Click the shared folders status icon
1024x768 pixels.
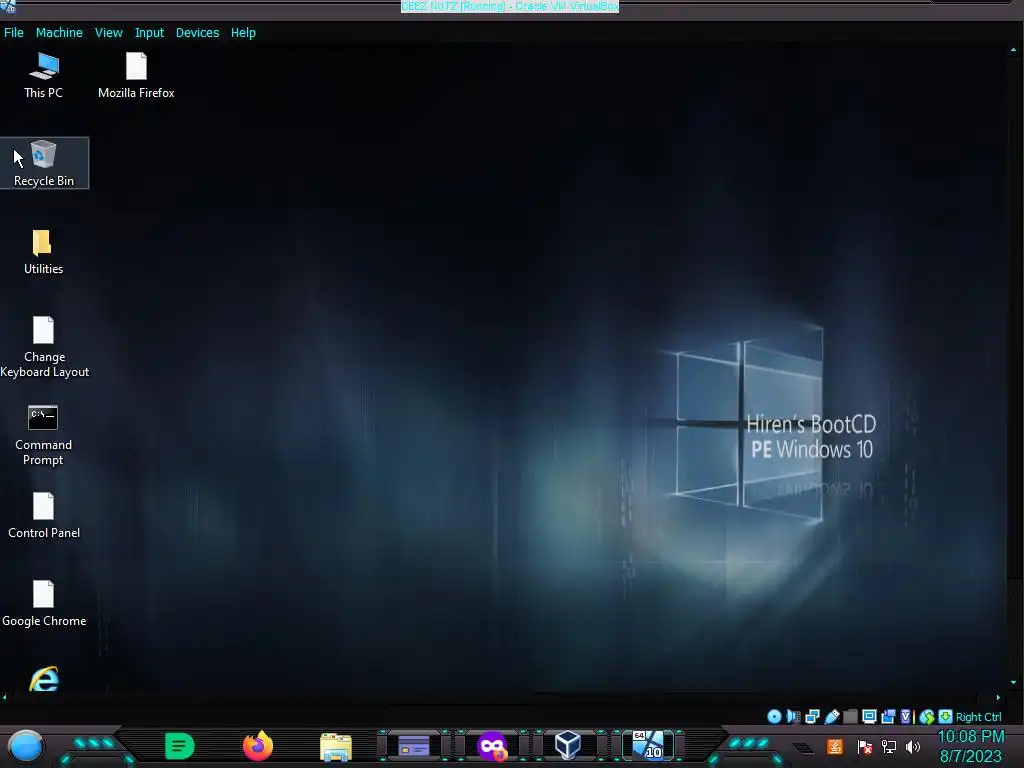click(850, 717)
